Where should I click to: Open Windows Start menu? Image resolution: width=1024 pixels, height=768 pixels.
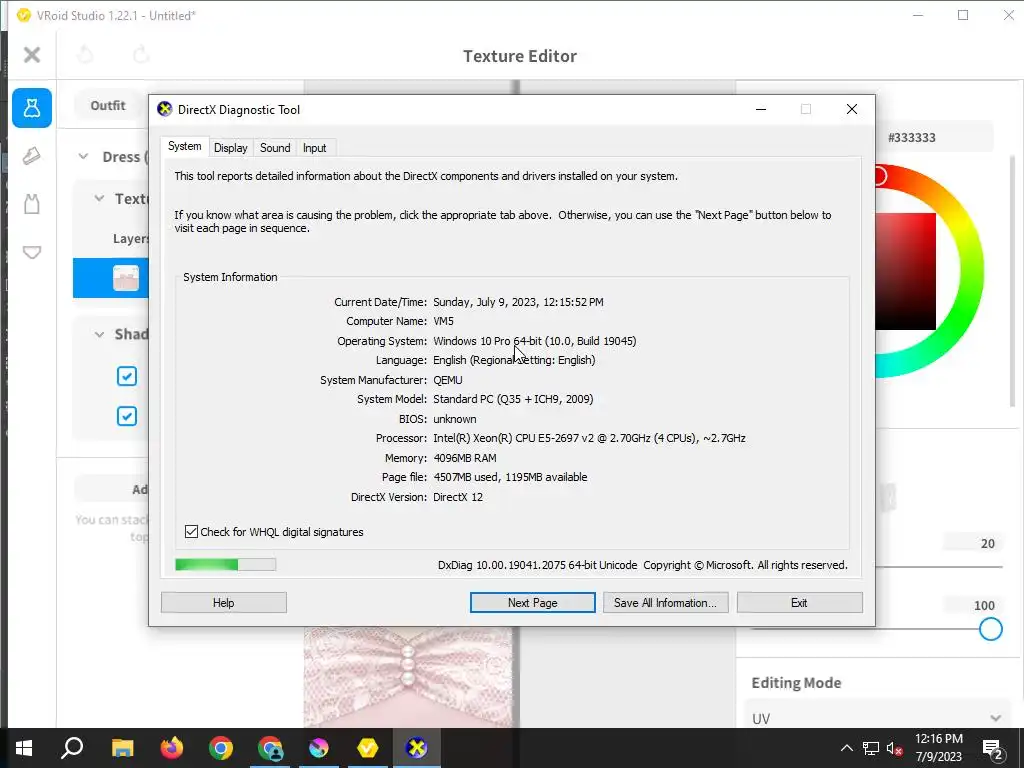[x=24, y=748]
